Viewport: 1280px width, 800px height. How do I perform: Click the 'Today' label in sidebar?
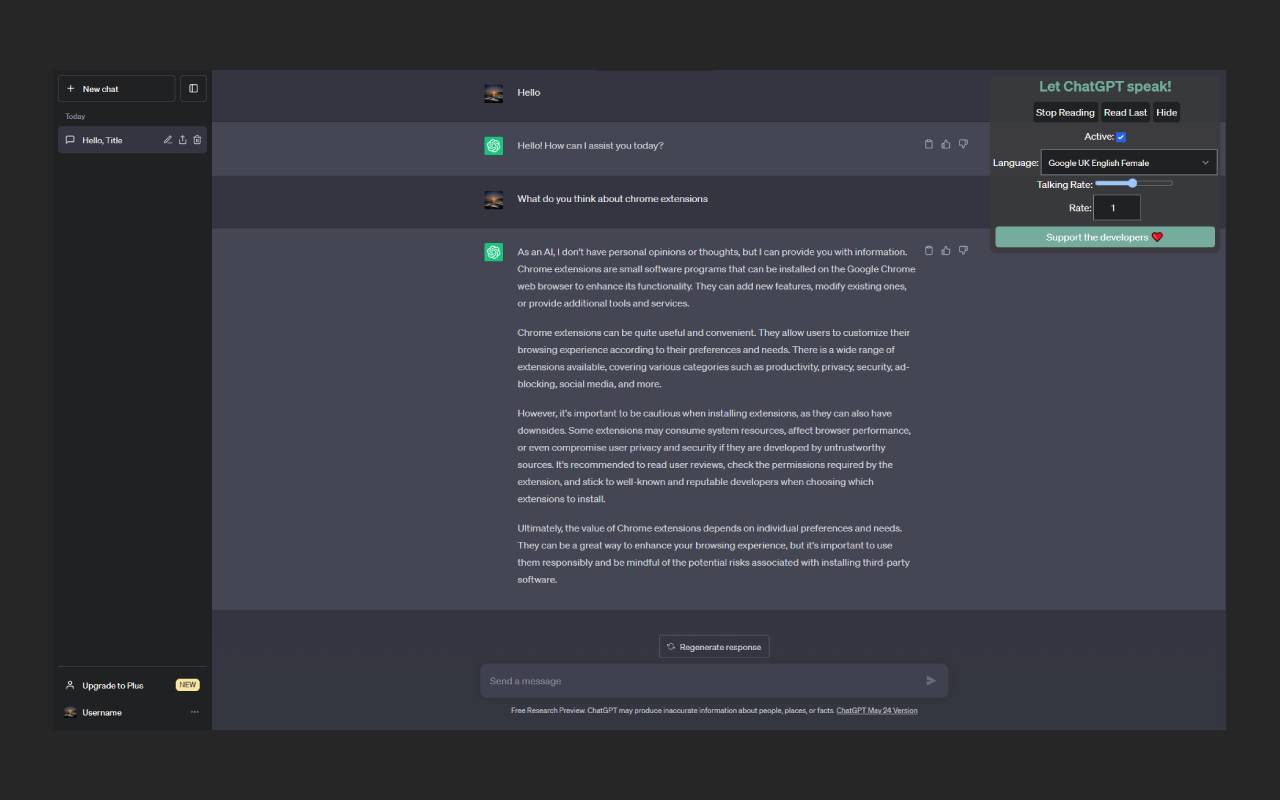75,116
